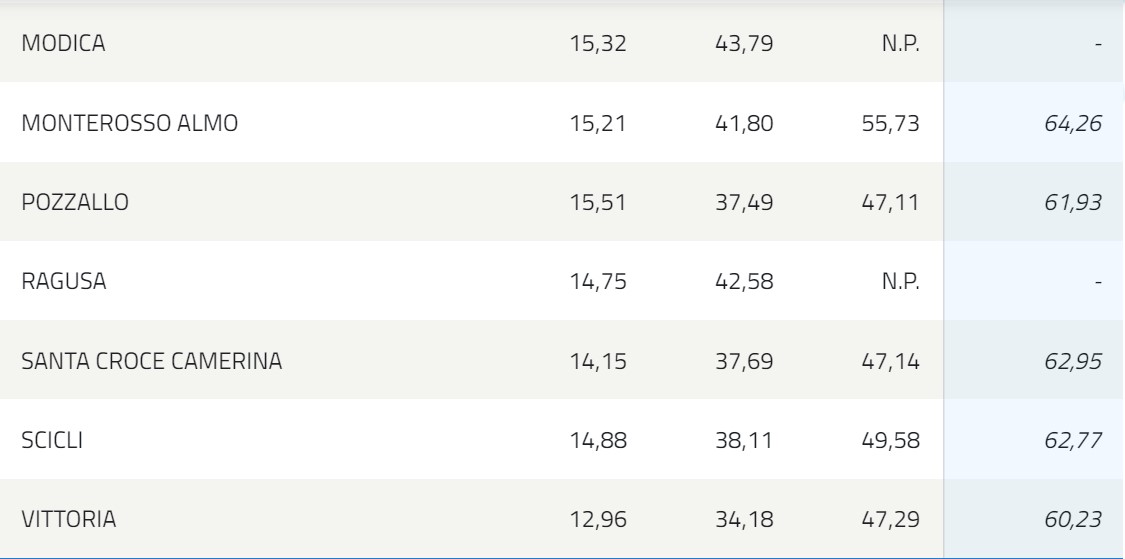Click Santa Croce Camerina's 62,95 value

tap(1073, 361)
